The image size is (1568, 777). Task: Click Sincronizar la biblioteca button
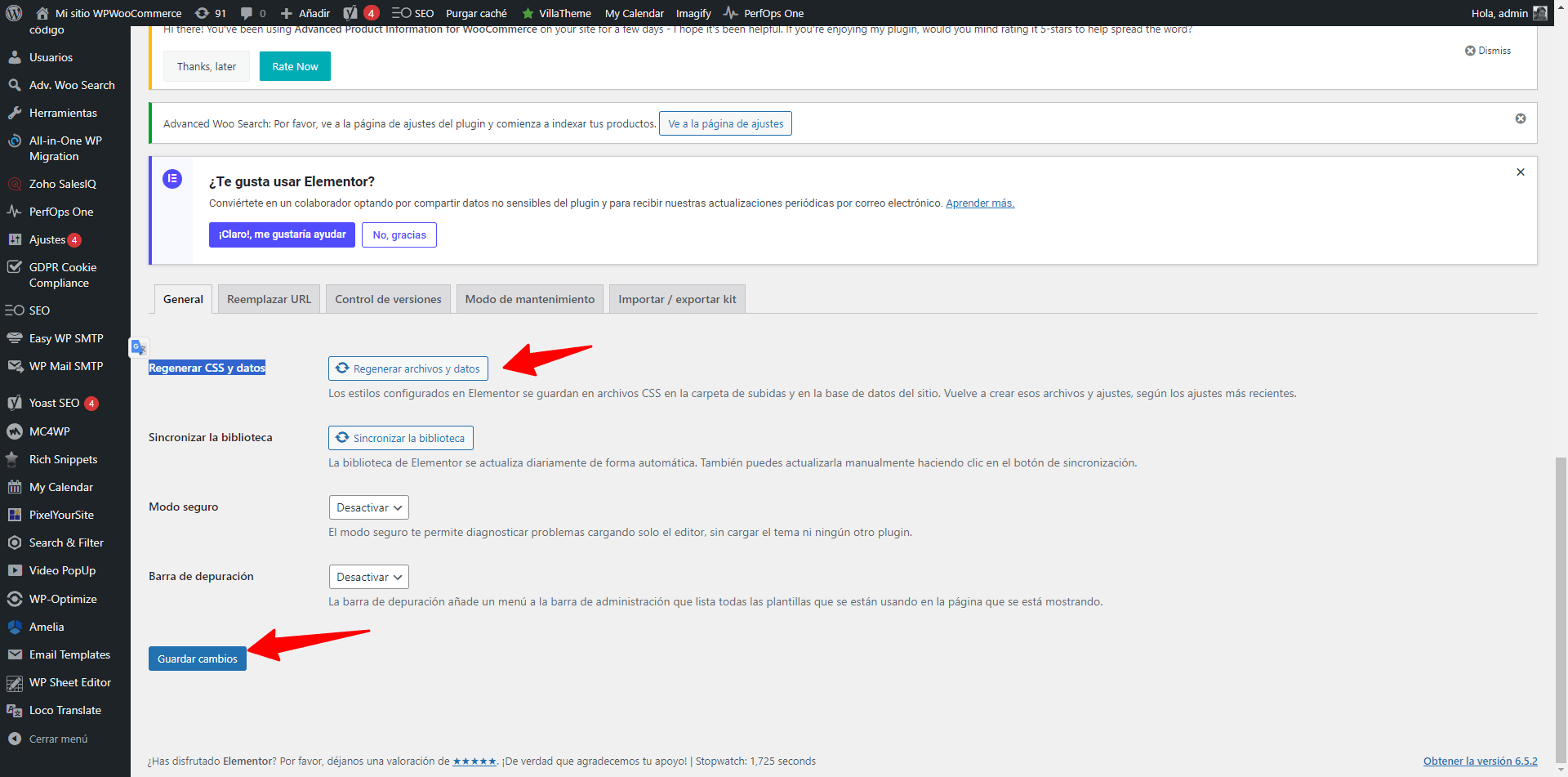pos(401,438)
